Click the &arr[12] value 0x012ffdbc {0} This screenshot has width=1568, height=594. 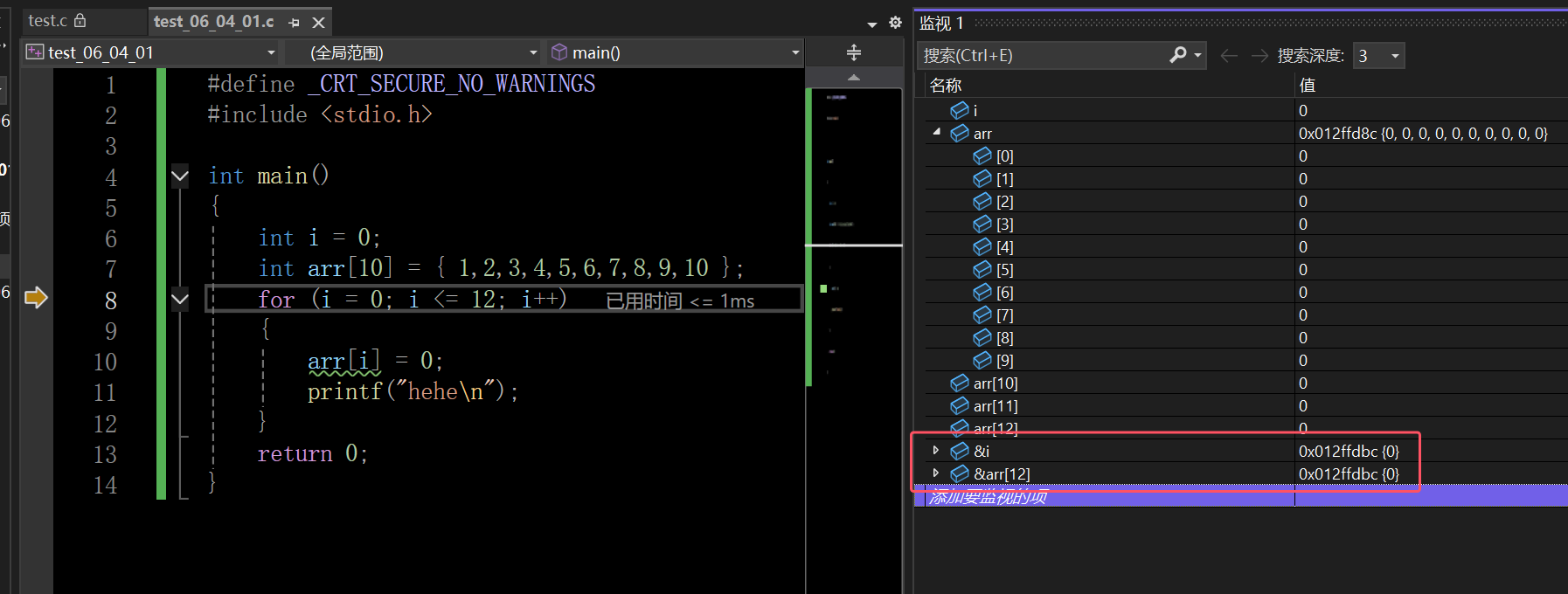(1349, 474)
